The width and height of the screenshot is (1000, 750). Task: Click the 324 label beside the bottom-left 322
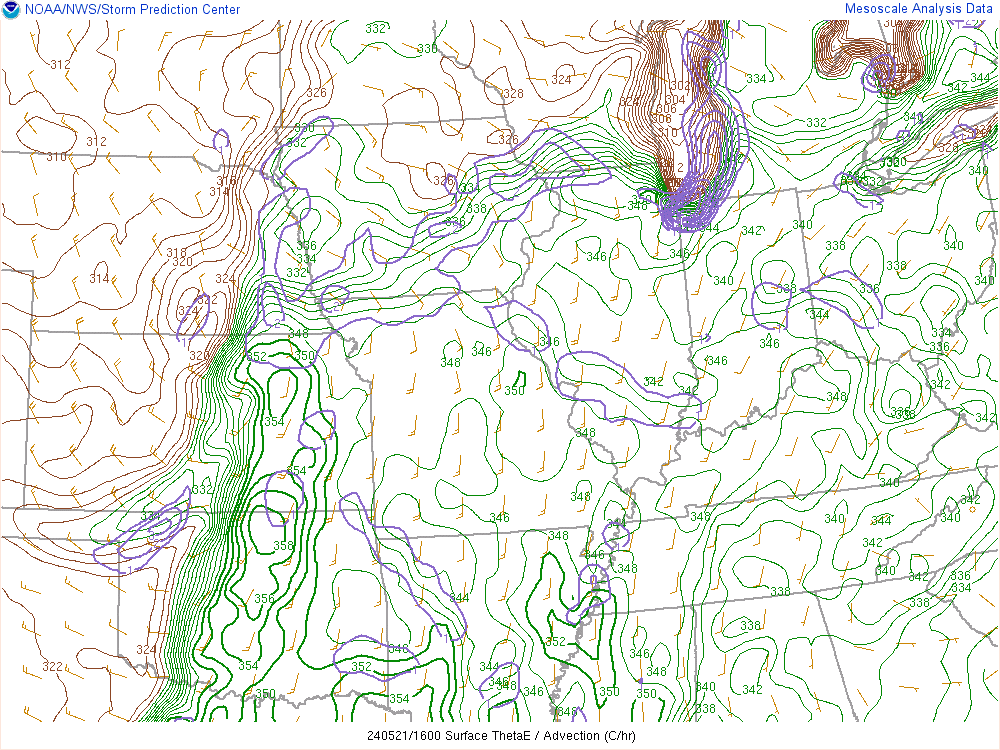click(146, 650)
